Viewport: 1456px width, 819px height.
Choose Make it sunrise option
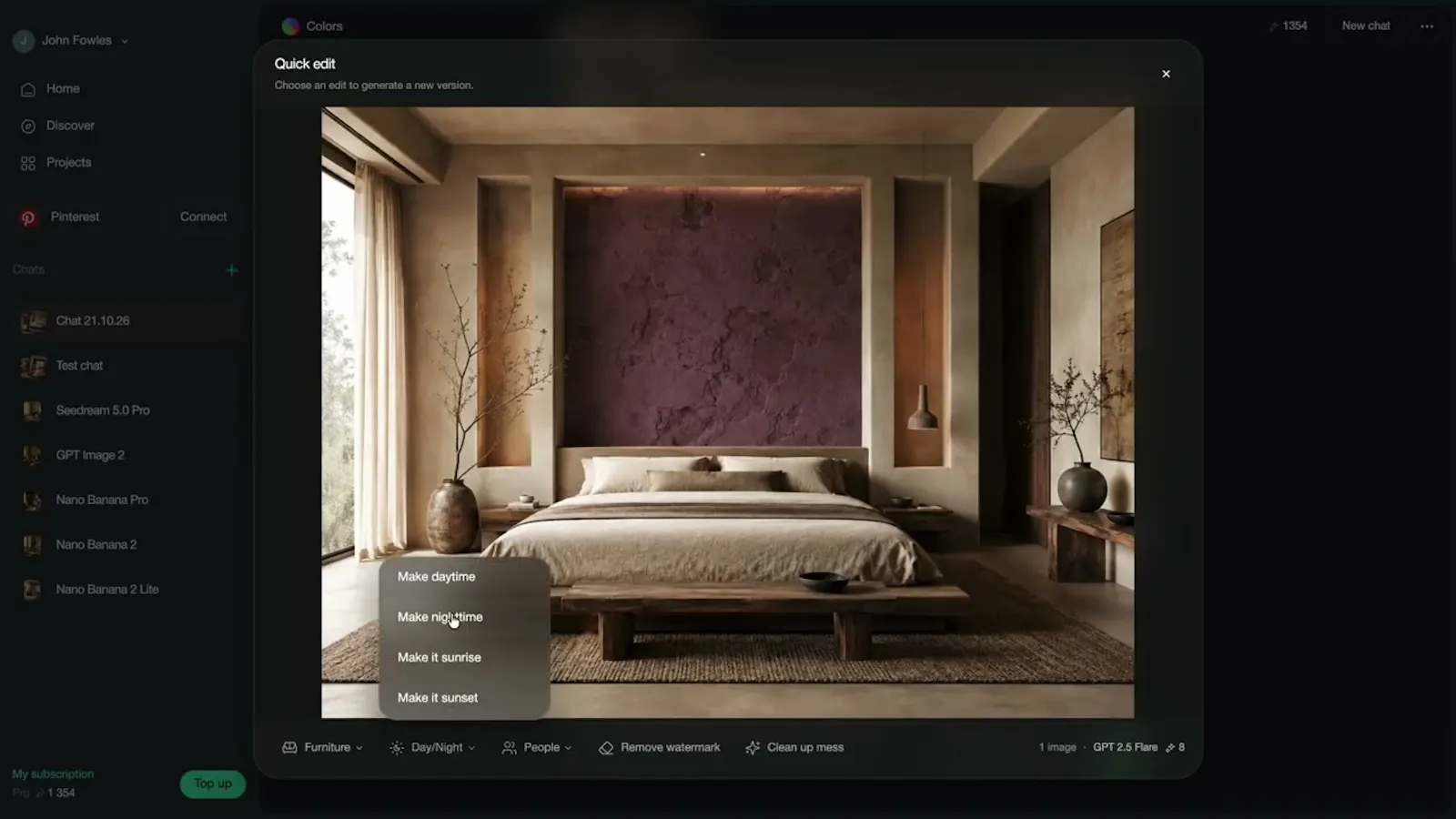[464, 657]
